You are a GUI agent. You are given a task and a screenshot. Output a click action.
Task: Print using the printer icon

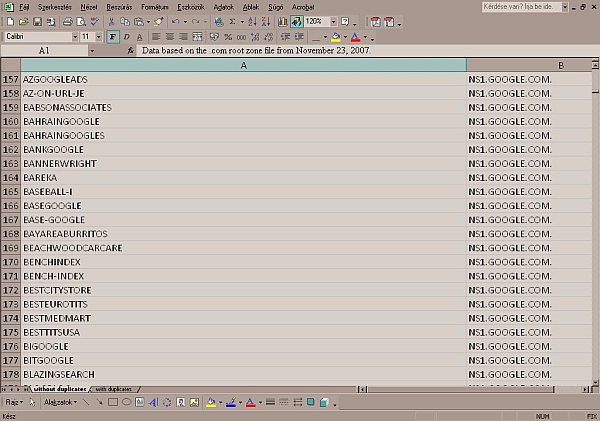68,22
